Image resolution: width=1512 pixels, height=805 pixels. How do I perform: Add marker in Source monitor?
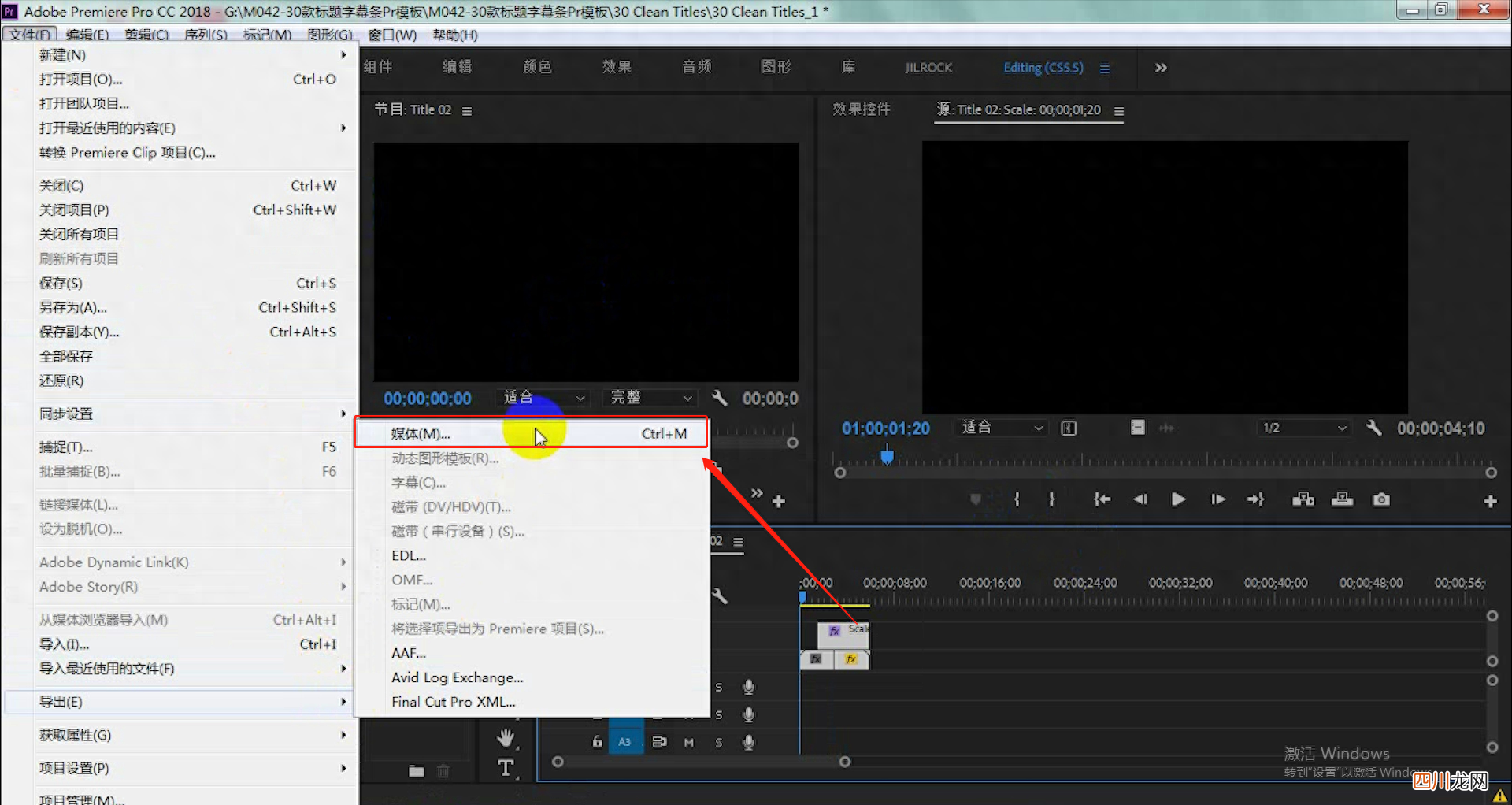pos(976,499)
